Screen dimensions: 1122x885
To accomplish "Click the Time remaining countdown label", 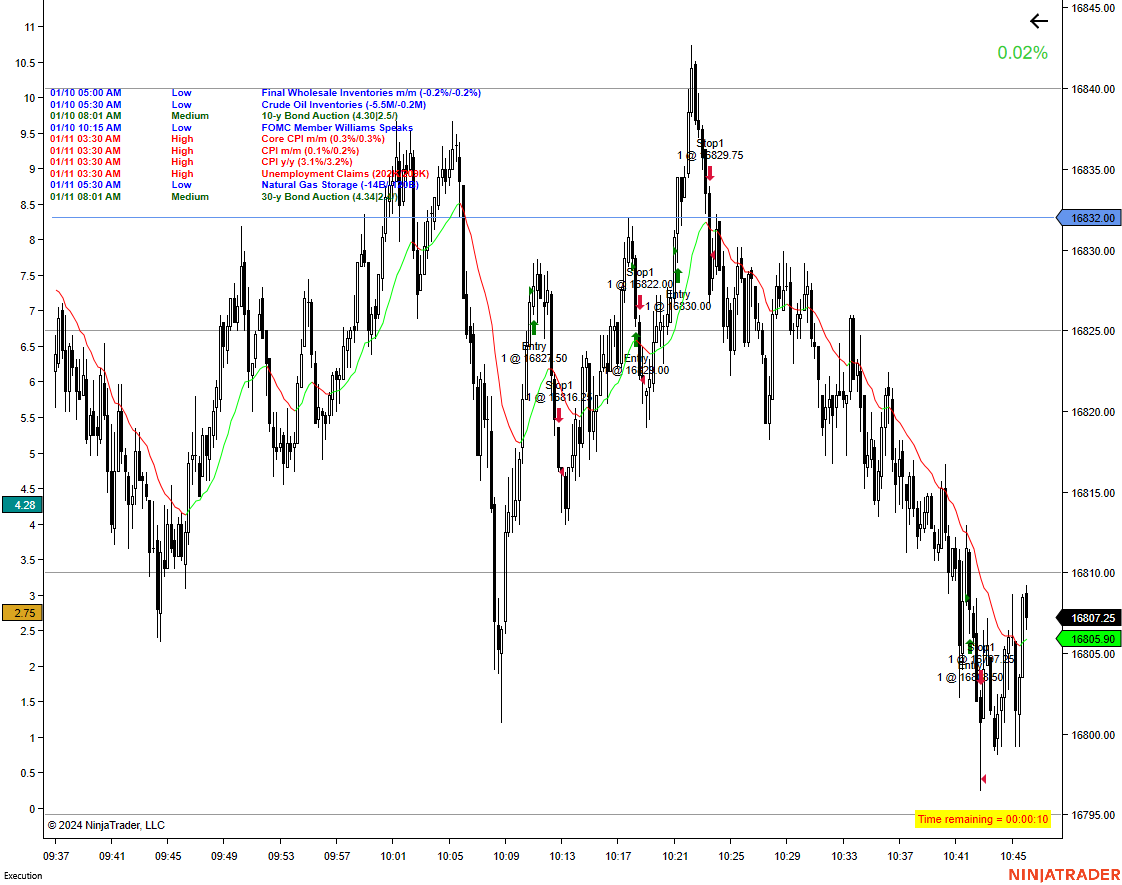I will [x=983, y=819].
